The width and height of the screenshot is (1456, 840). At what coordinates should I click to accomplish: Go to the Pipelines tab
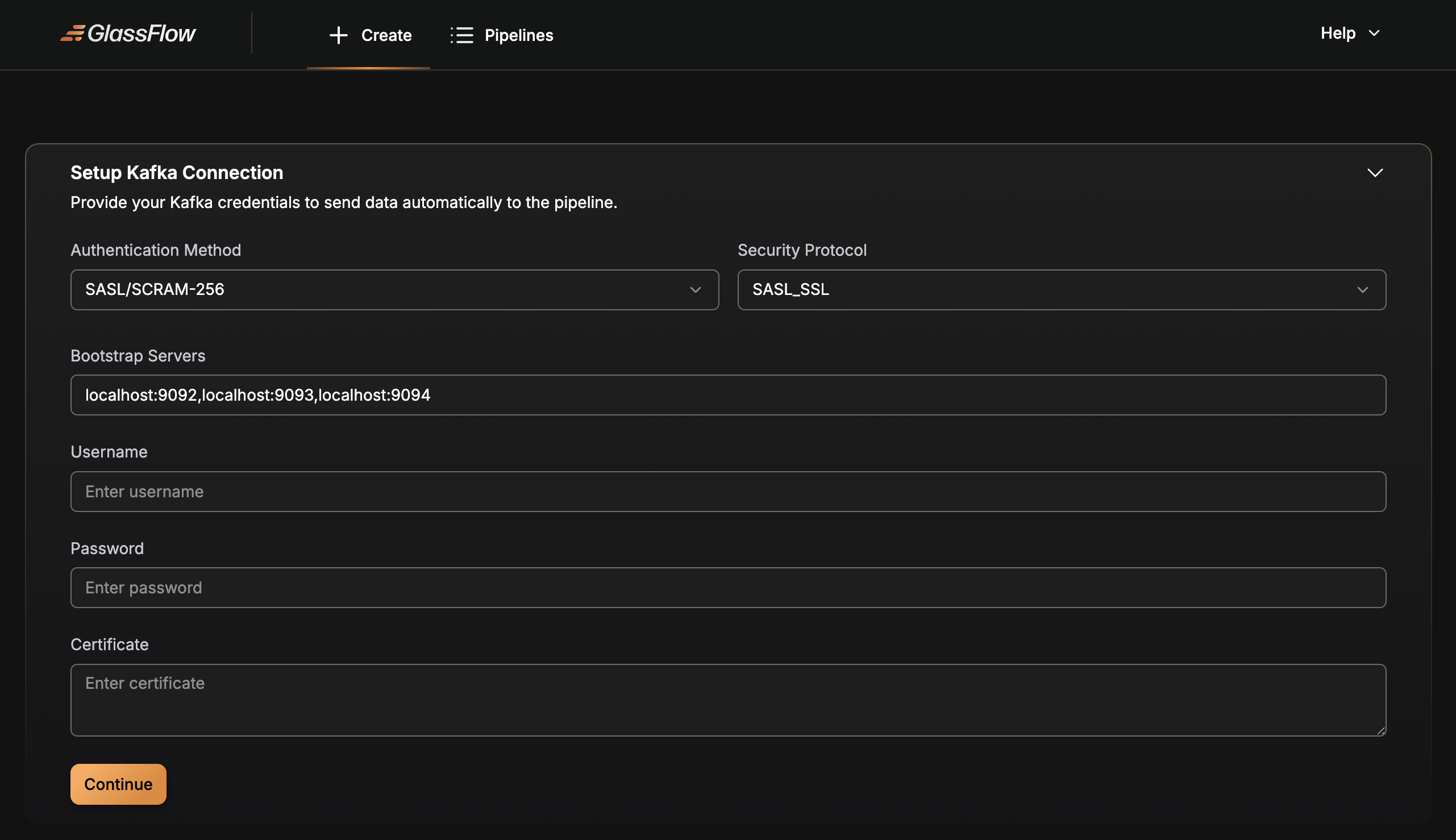[518, 35]
